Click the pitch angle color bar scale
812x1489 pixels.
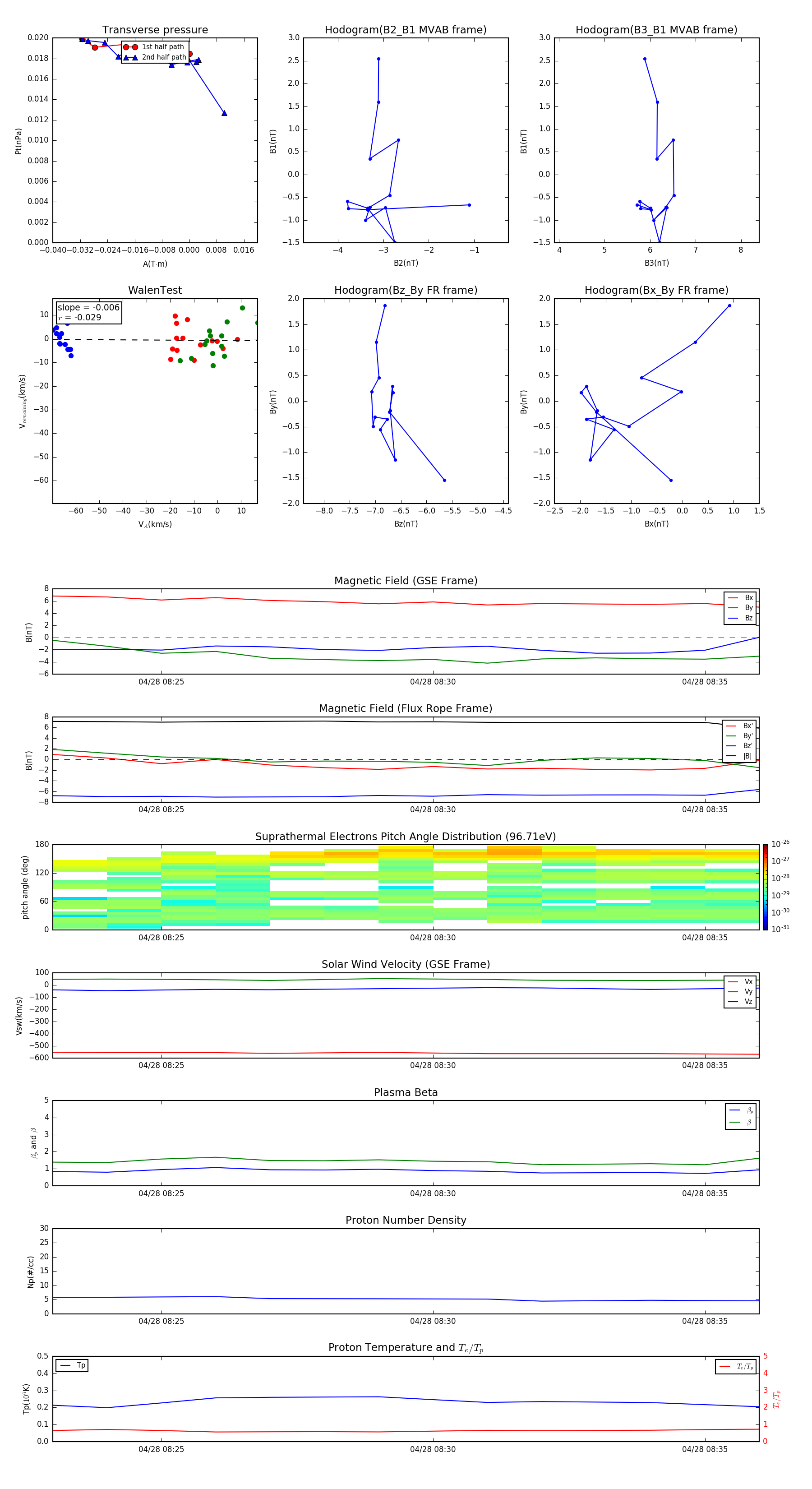point(765,887)
